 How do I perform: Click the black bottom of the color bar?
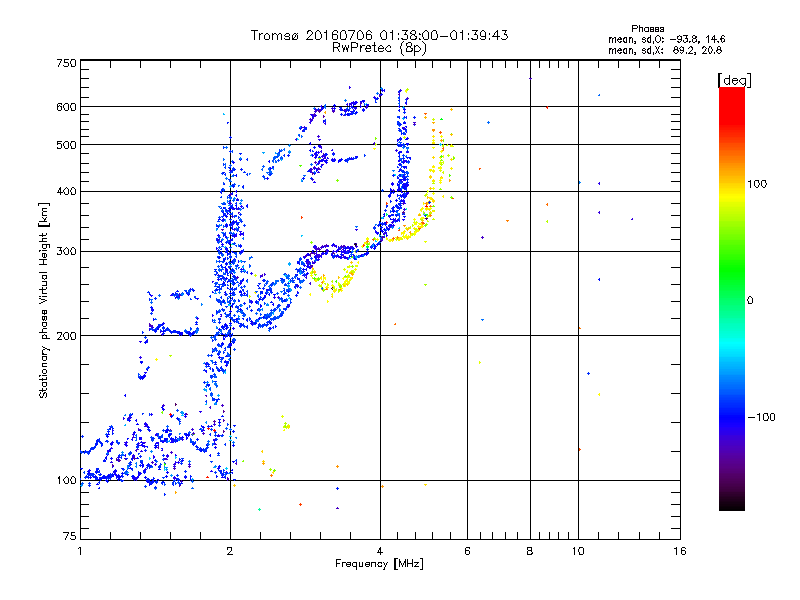[732, 505]
